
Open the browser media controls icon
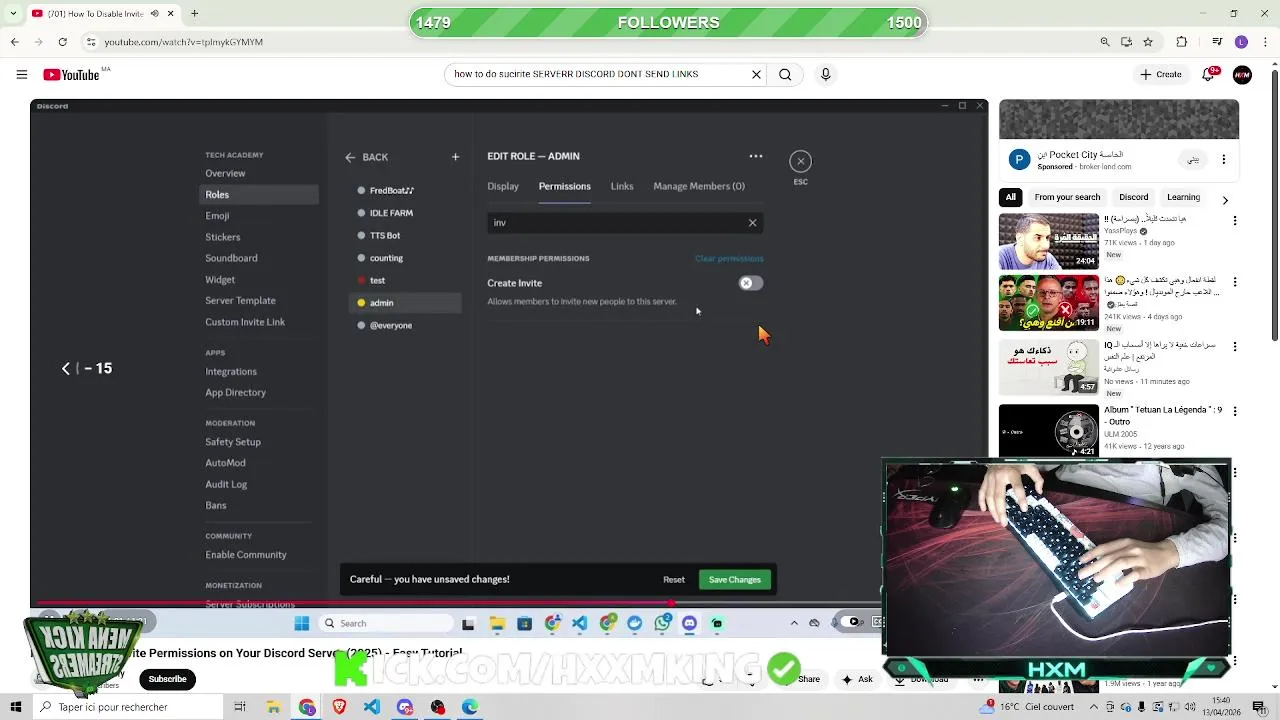(x=1217, y=42)
